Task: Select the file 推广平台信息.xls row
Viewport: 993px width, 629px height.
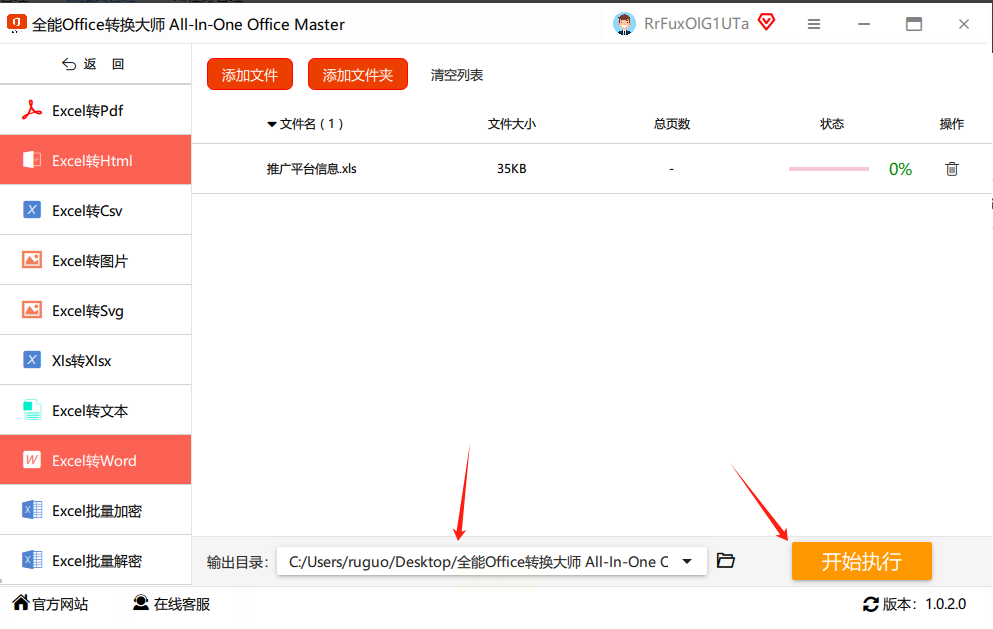Action: pos(591,168)
